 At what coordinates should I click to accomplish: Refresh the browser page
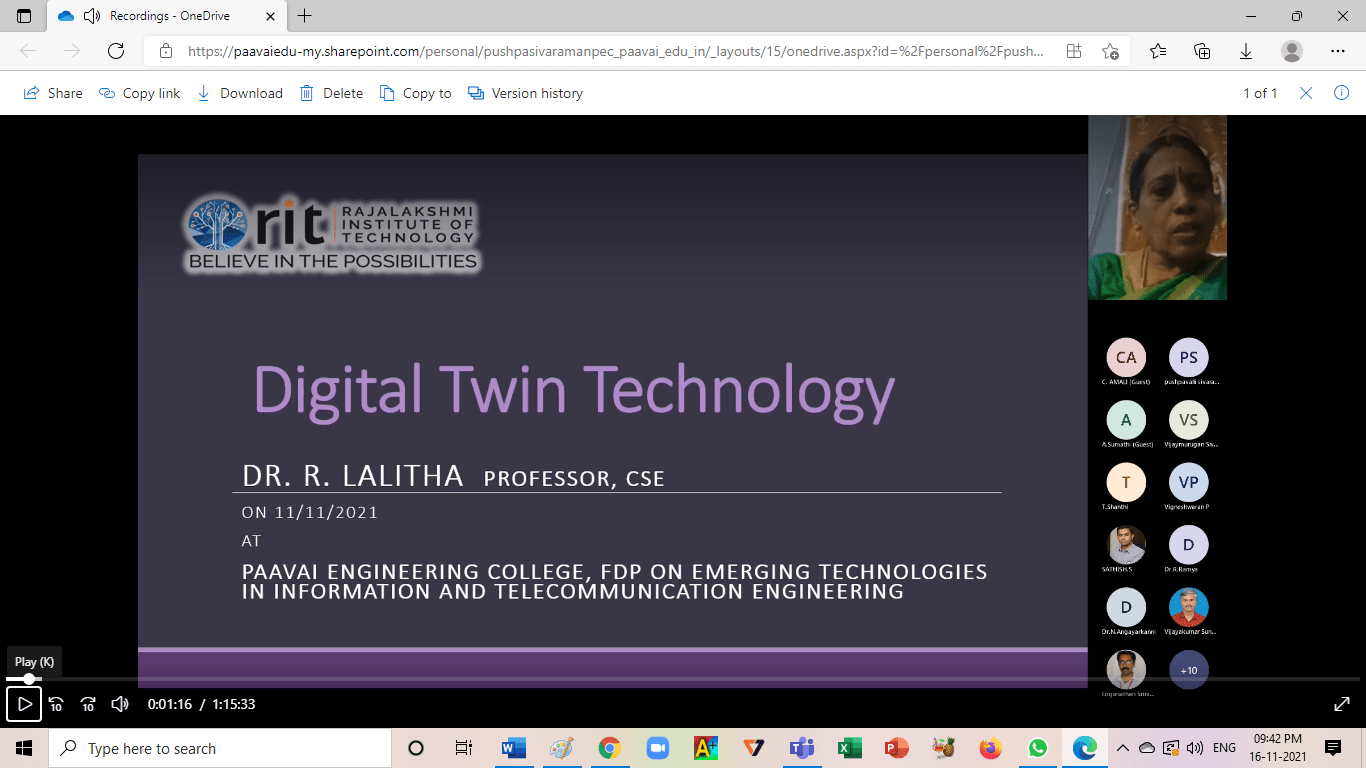pyautogui.click(x=116, y=51)
